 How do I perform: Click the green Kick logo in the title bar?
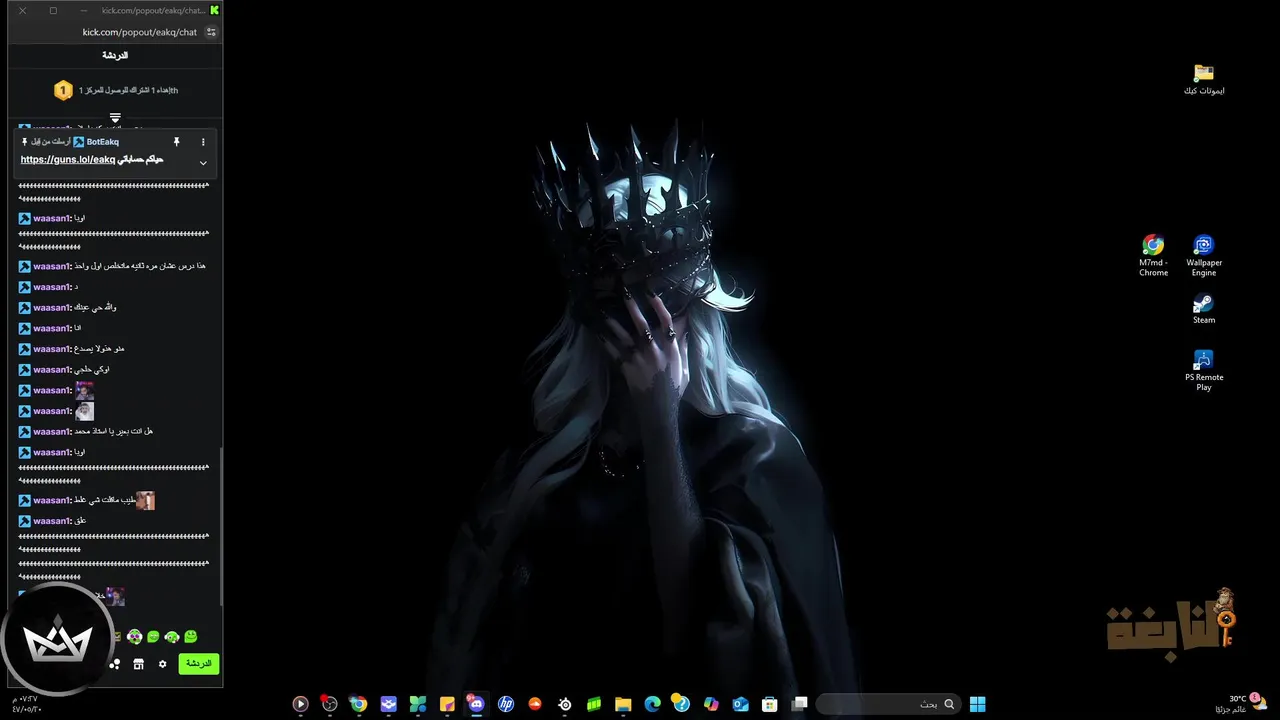(214, 10)
